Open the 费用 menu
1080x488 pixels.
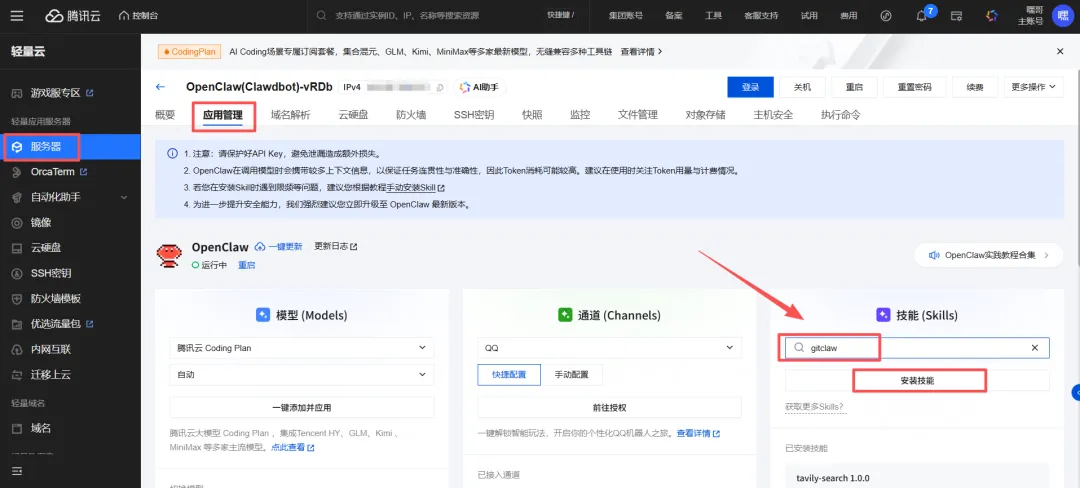(x=849, y=15)
